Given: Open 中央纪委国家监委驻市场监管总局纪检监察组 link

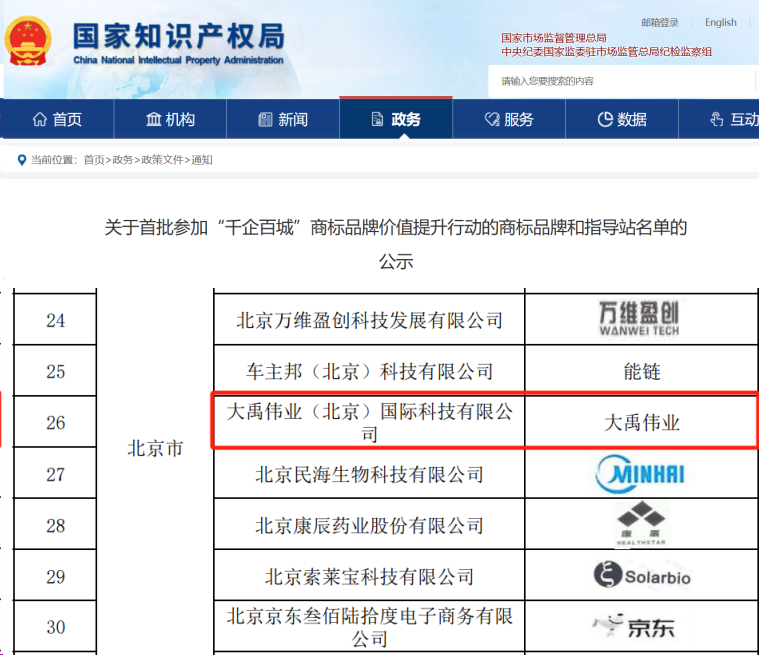Looking at the screenshot, I should [607, 52].
